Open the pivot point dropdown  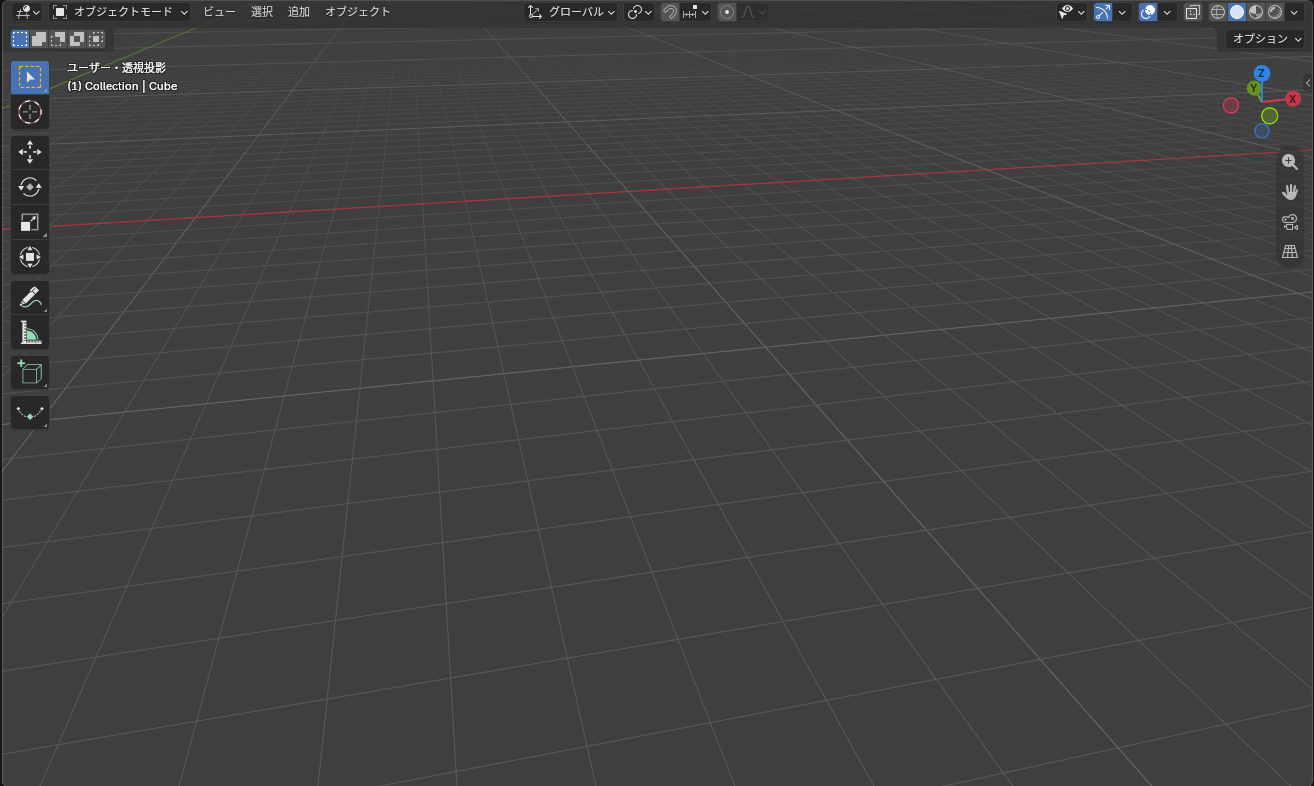(639, 12)
